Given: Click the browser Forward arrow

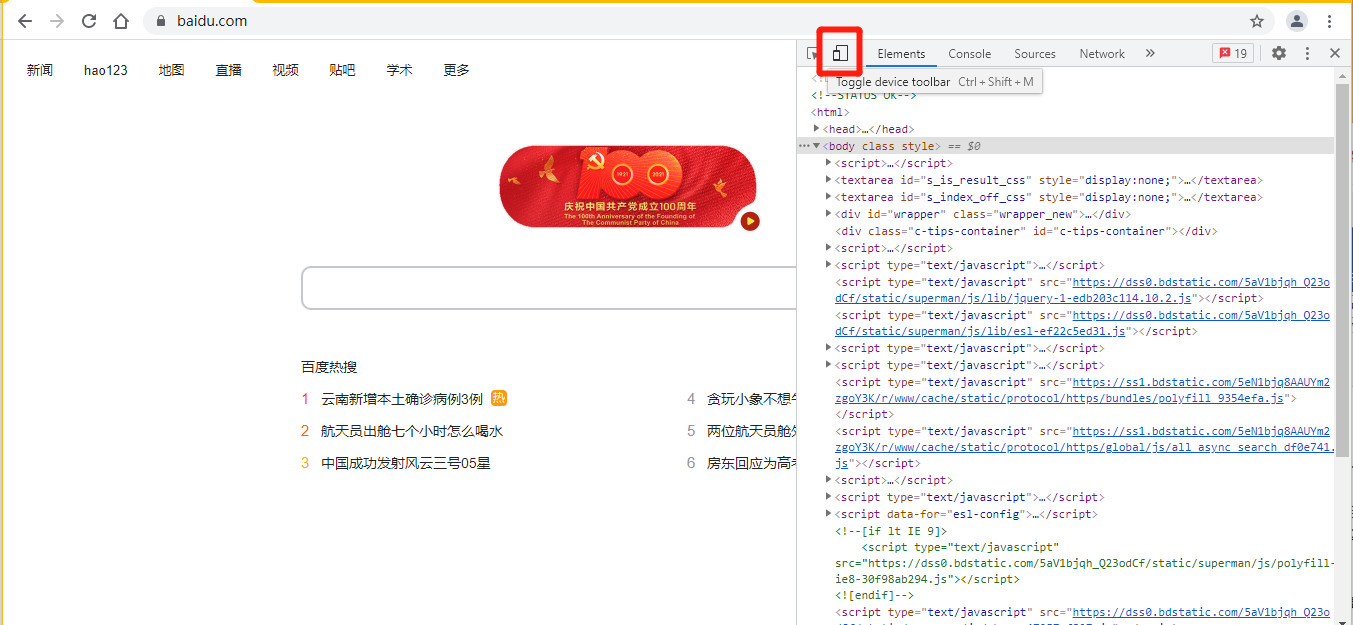Looking at the screenshot, I should pos(57,21).
